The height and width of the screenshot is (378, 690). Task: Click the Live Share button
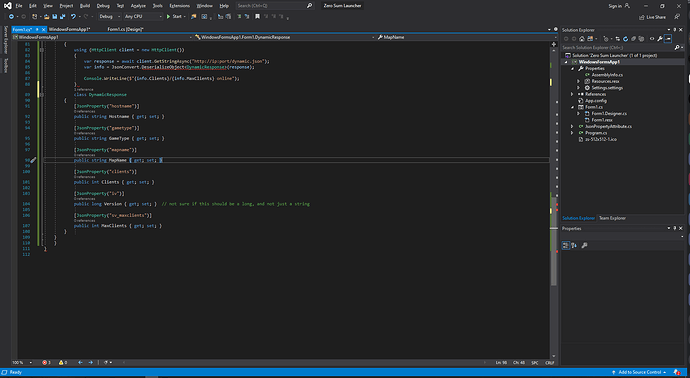[x=653, y=17]
